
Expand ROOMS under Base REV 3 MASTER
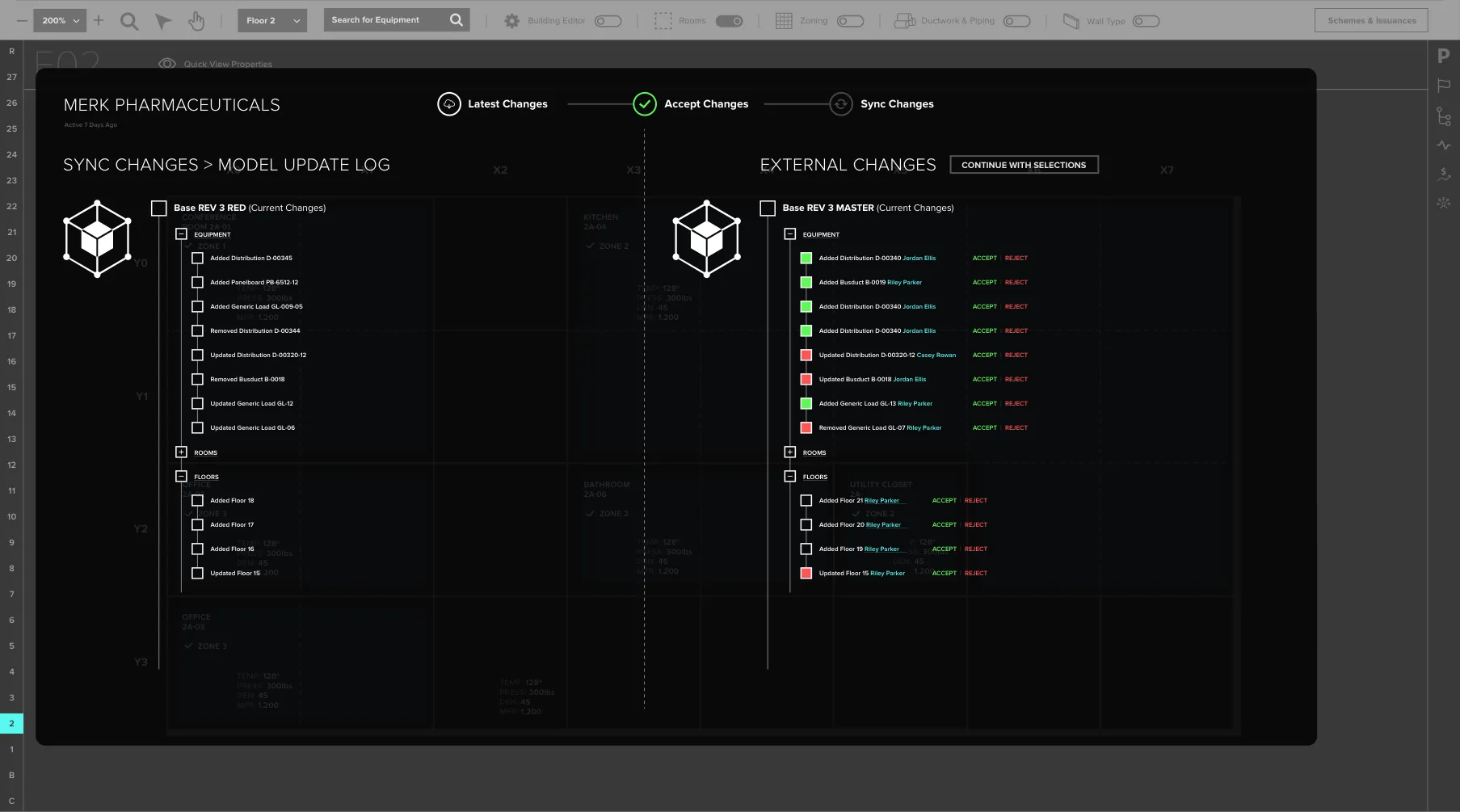pyautogui.click(x=790, y=452)
